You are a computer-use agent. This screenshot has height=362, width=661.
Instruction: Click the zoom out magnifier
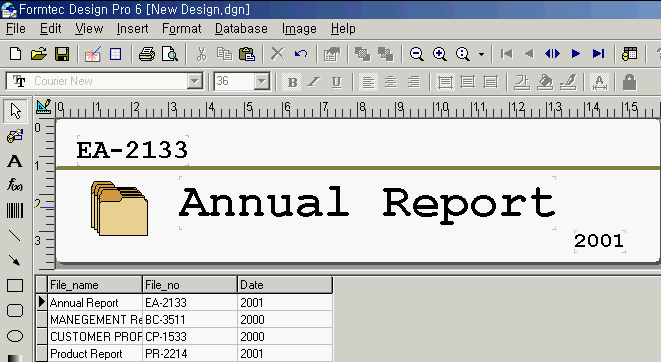tap(416, 54)
